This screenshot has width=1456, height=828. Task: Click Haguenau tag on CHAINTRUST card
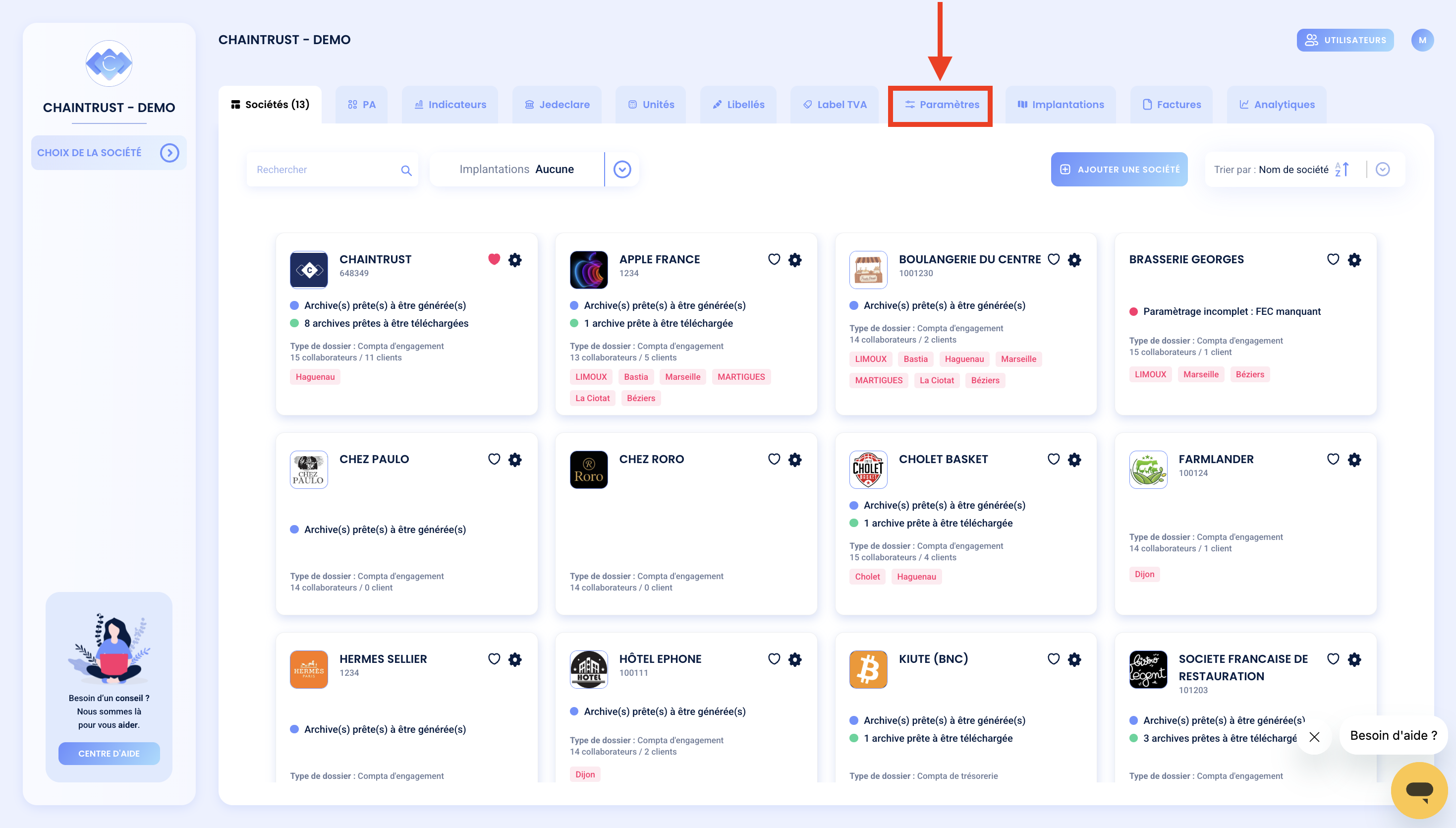point(315,377)
